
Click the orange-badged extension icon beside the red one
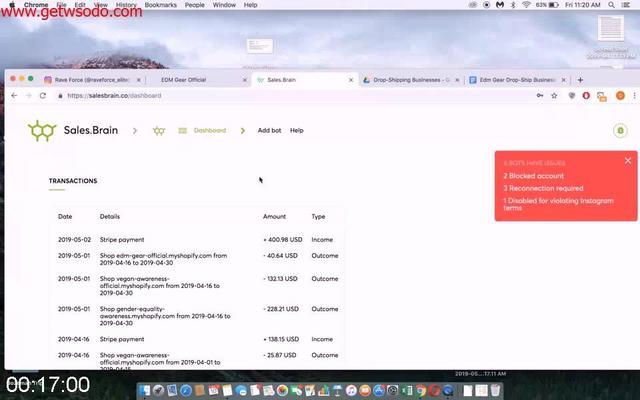602,96
